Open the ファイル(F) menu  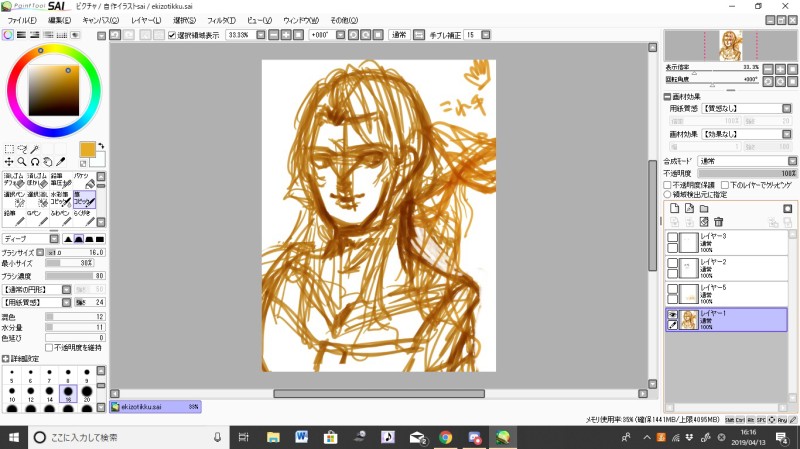pos(22,20)
